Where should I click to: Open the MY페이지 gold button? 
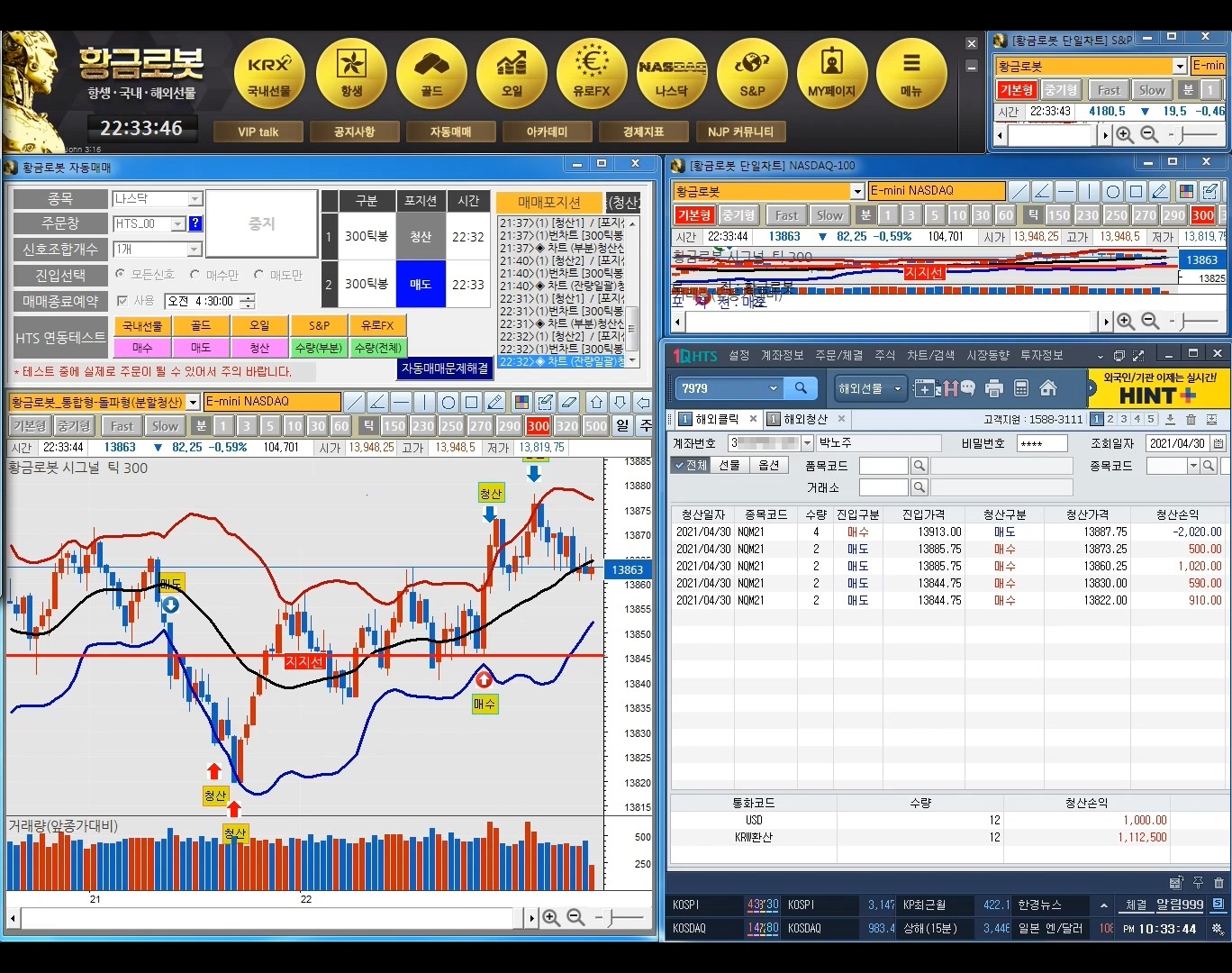pyautogui.click(x=832, y=74)
